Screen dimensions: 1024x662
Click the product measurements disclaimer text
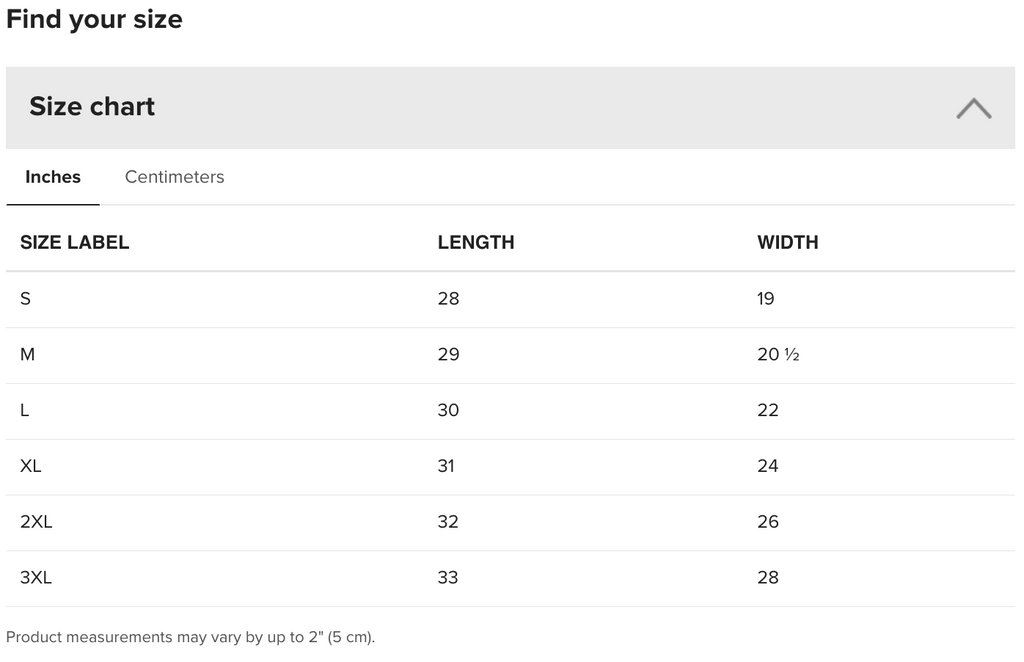191,637
